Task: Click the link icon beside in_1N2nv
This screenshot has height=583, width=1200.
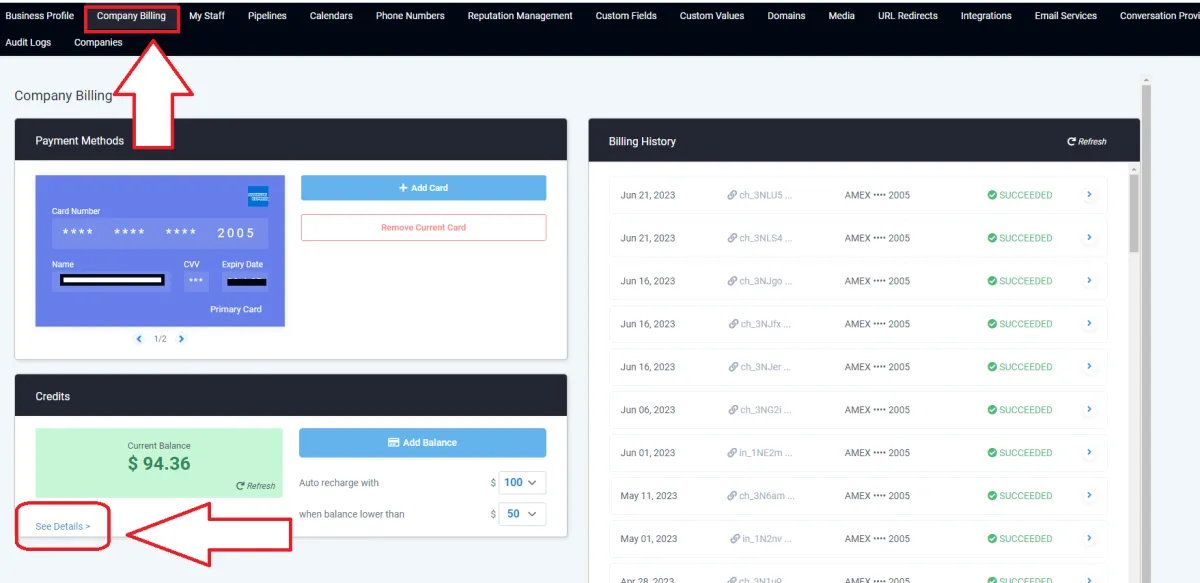Action: pyautogui.click(x=735, y=539)
